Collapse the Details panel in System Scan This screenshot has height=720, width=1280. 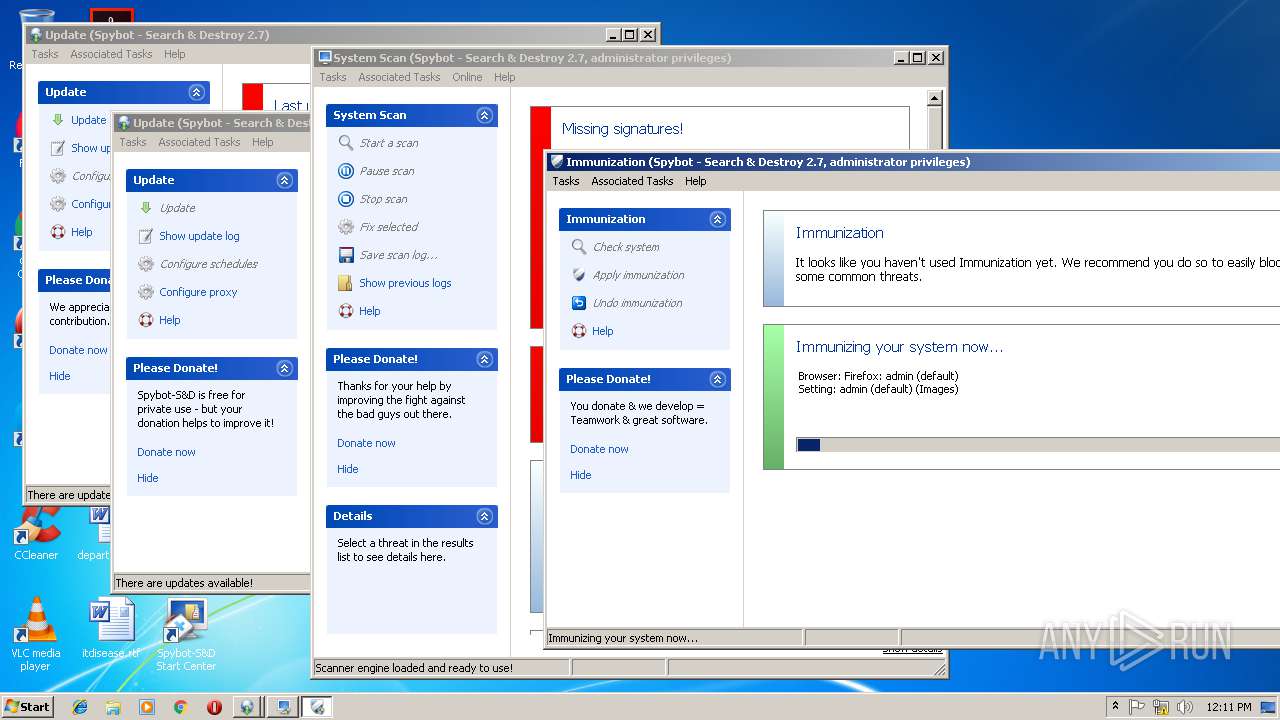click(x=484, y=516)
